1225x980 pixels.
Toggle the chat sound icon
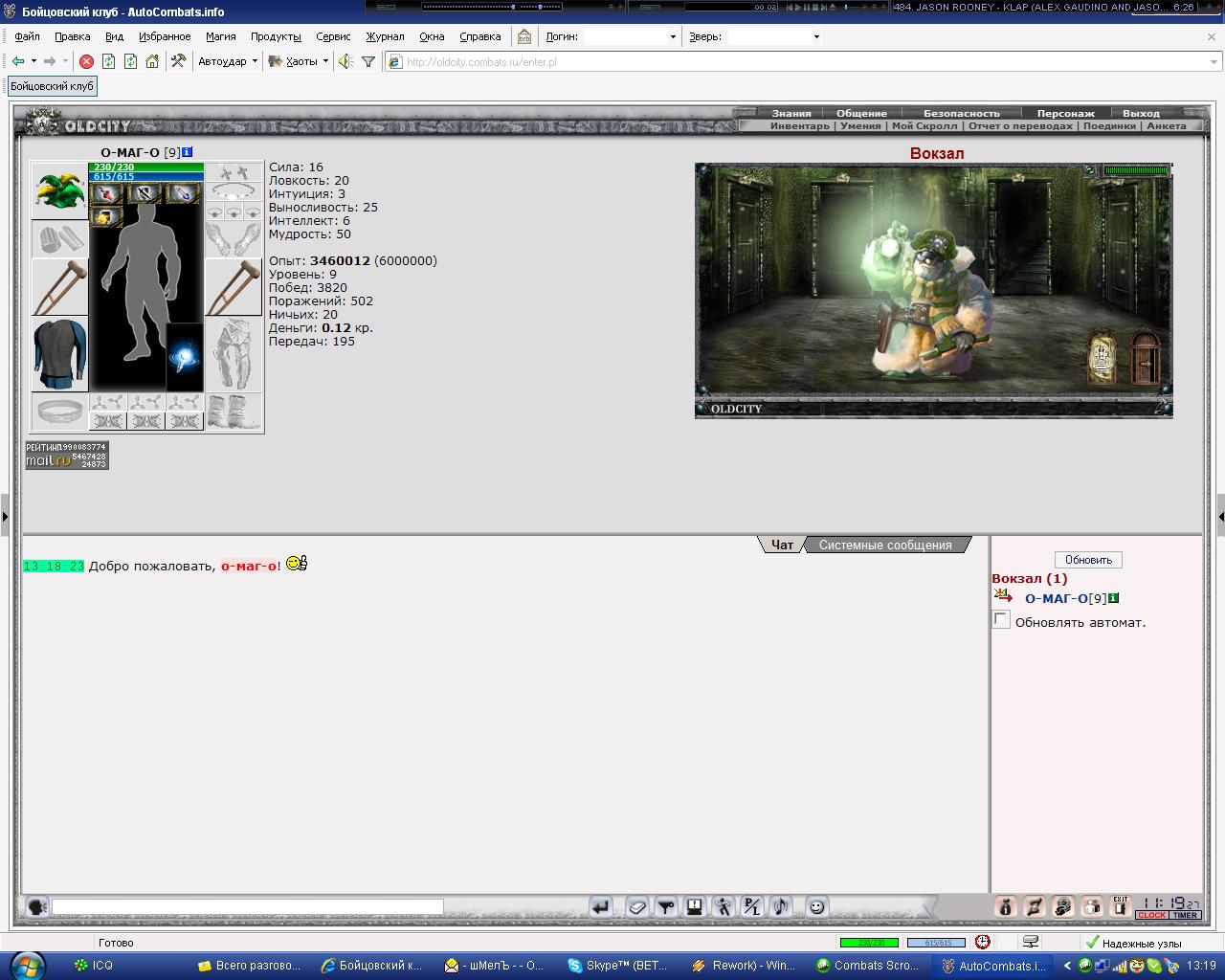781,906
